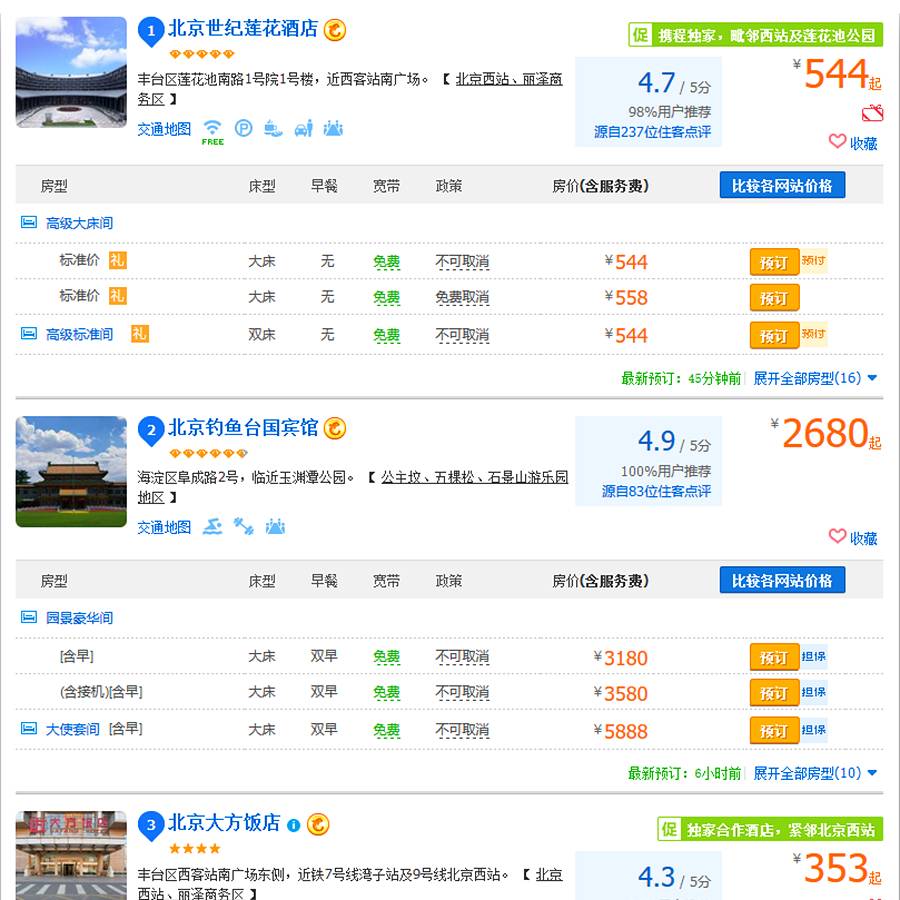Click the swimming pool icon for 北京钓鱼台国宾馆
The image size is (900, 900).
tap(212, 526)
